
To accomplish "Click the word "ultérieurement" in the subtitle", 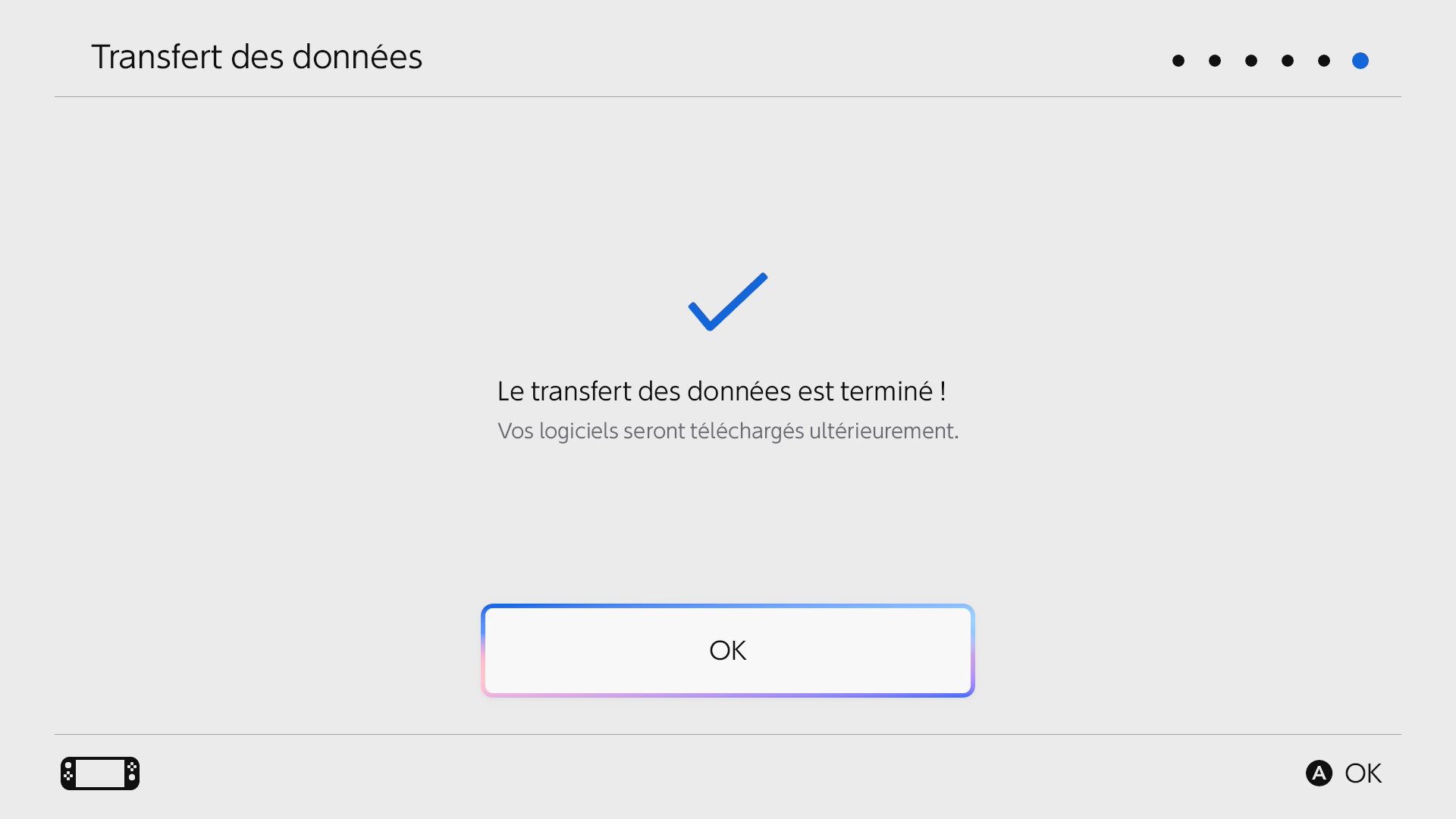I will (883, 431).
